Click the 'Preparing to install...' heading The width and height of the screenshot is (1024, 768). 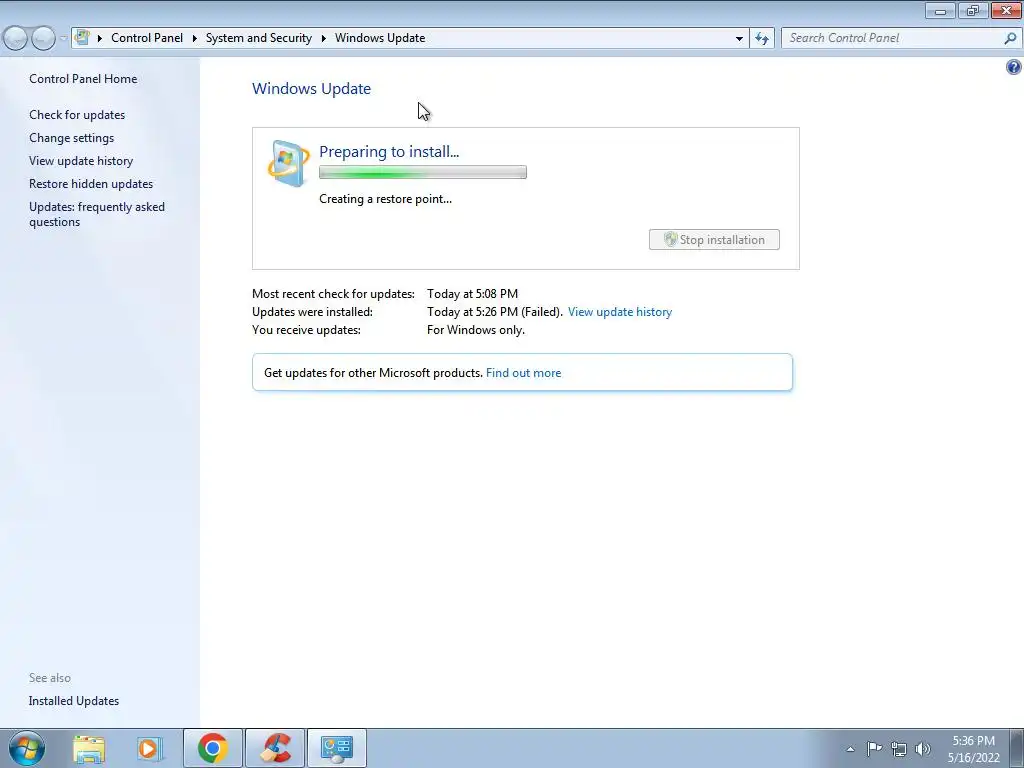(x=389, y=152)
